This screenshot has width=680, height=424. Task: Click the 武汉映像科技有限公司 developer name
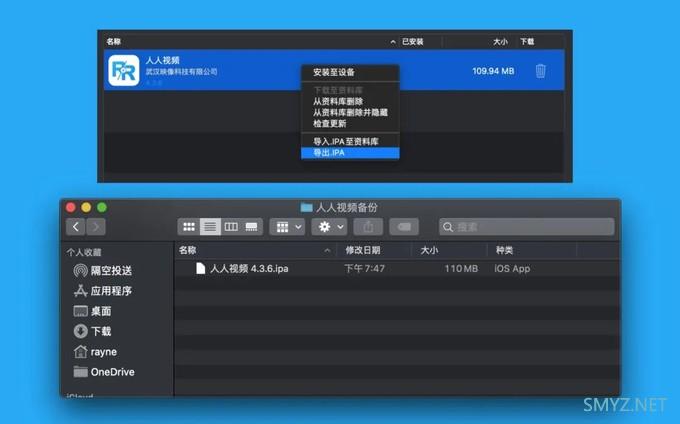[181, 72]
